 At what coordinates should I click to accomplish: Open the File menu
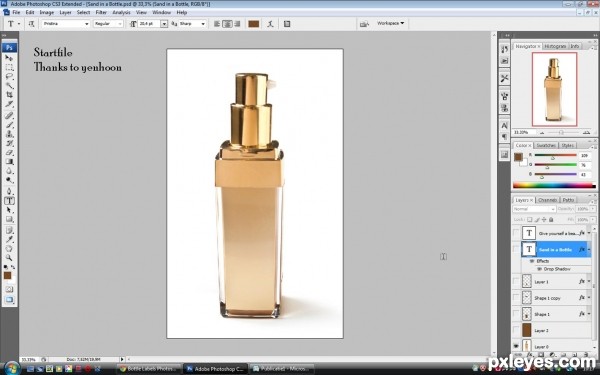[x=16, y=12]
